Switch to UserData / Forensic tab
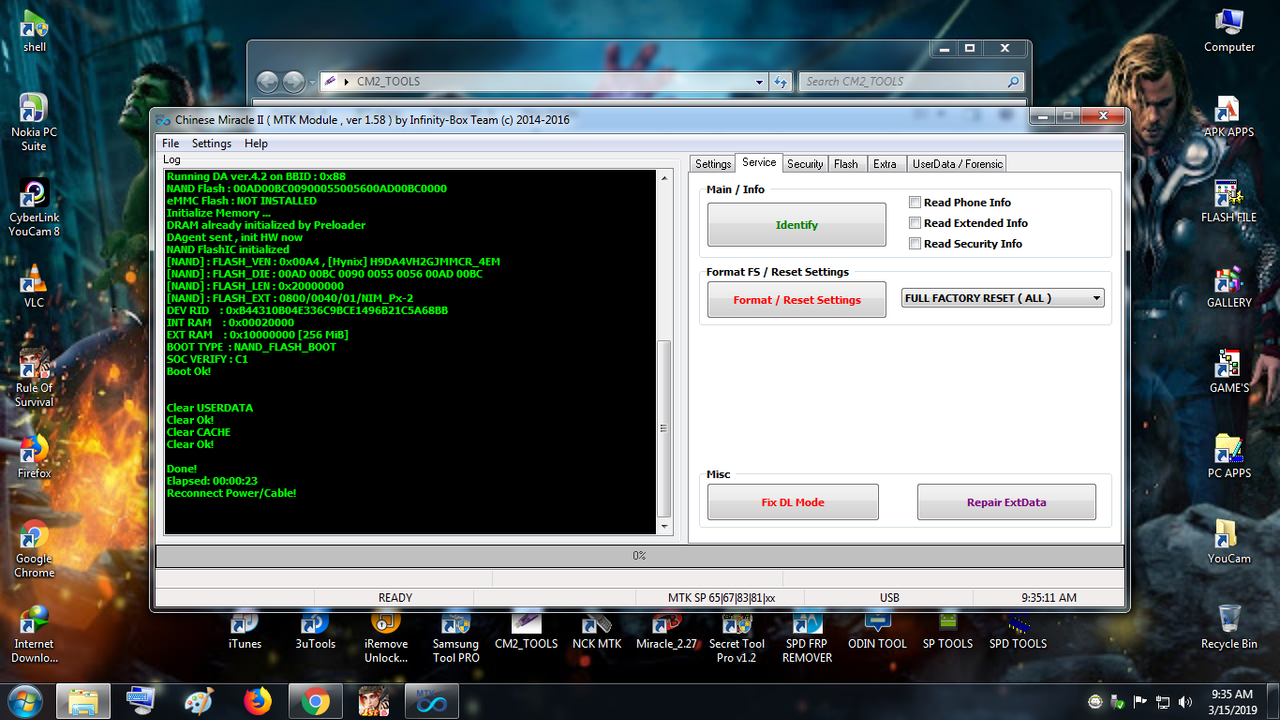This screenshot has width=1280, height=720. 957,164
